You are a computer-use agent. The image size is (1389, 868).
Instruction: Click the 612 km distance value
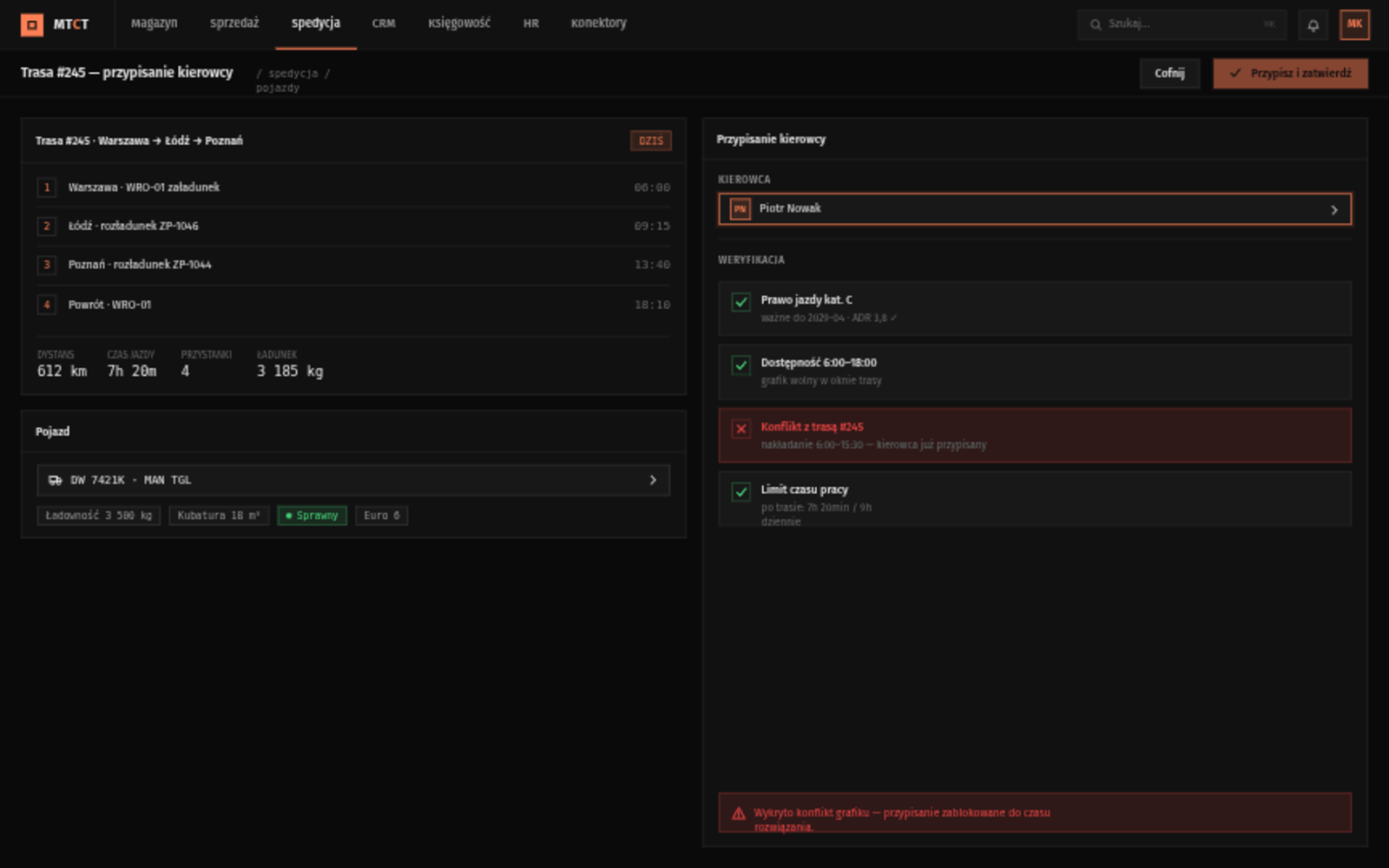63,372
